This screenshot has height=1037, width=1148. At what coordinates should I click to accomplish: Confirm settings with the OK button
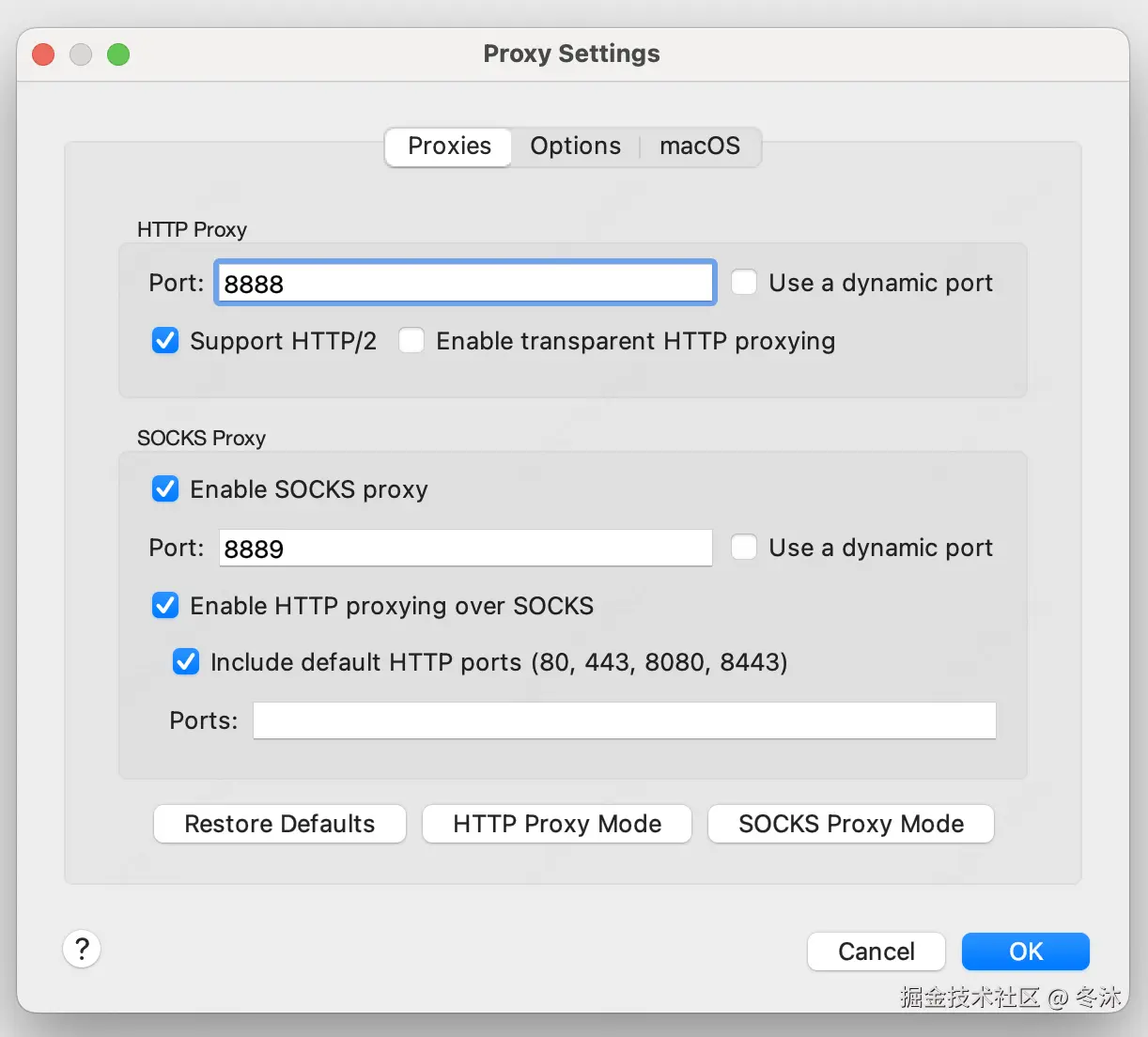(1025, 952)
